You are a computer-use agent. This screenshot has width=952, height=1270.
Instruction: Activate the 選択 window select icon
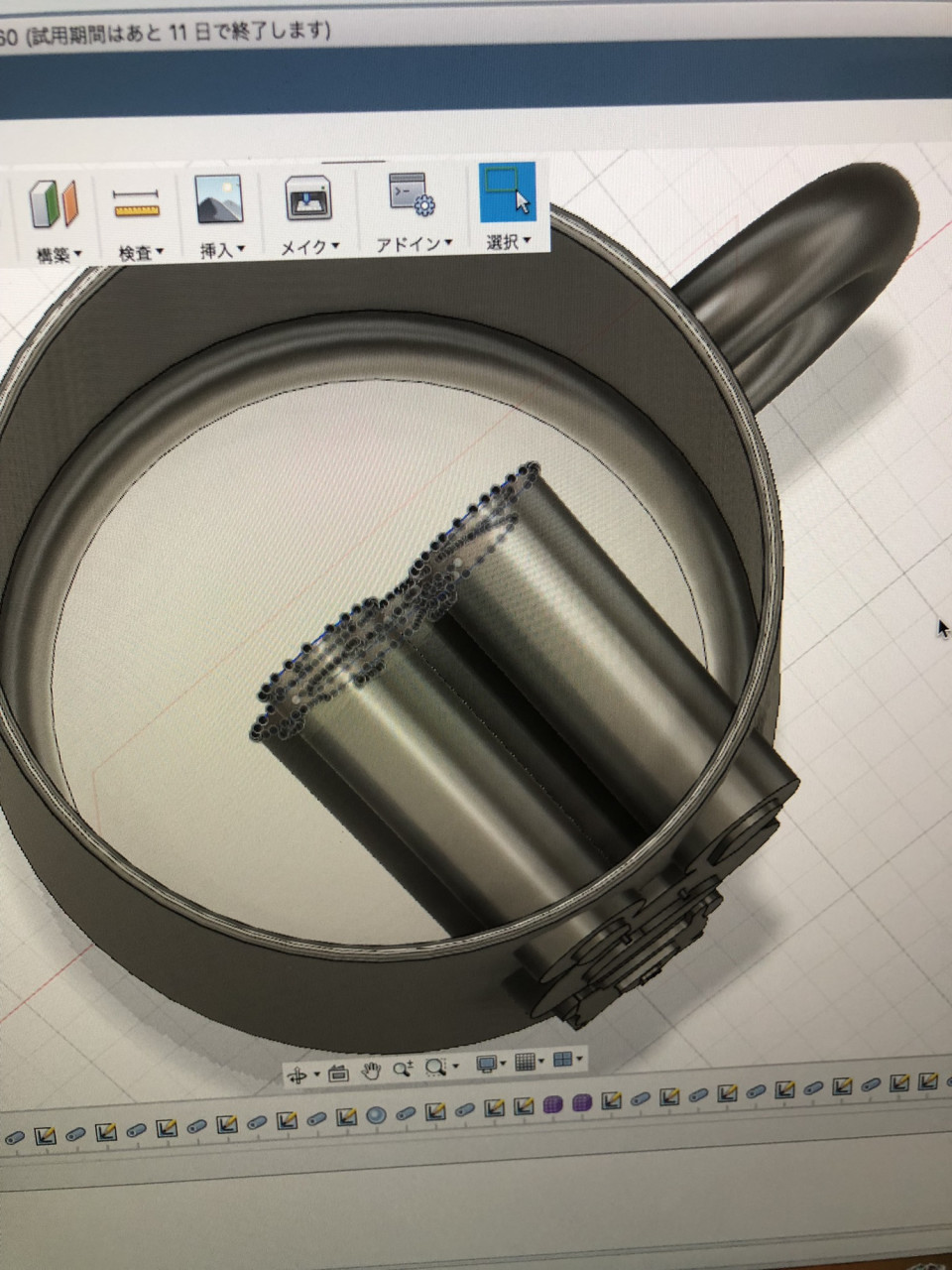tap(508, 192)
